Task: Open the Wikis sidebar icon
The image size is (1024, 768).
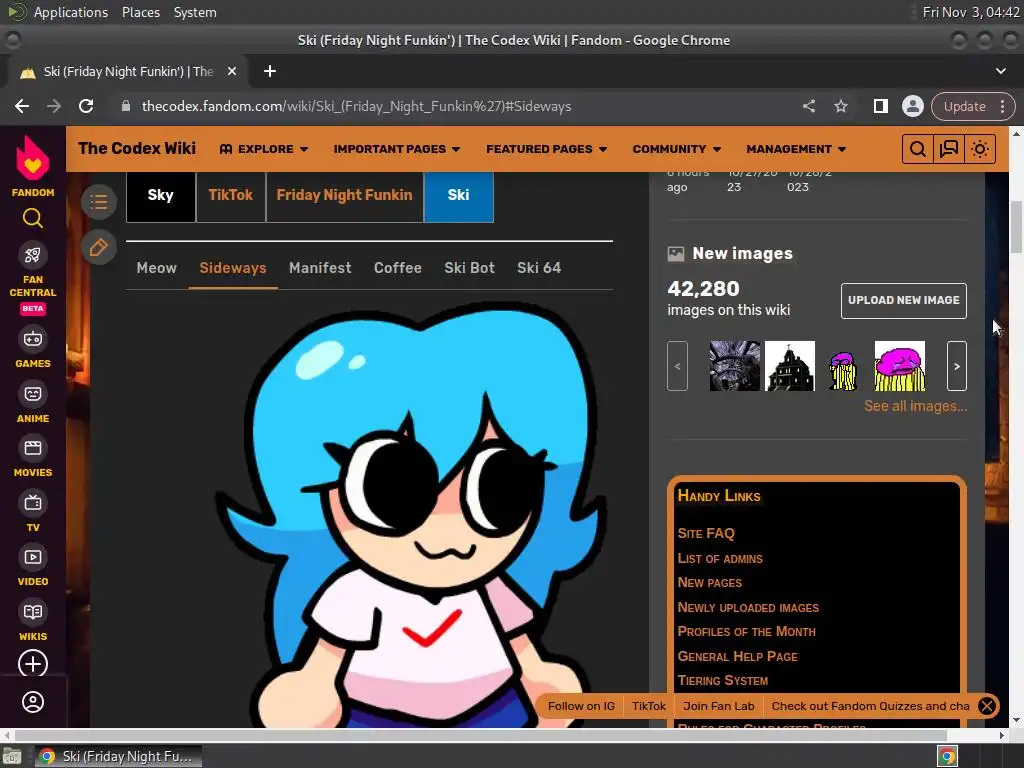Action: tap(33, 612)
